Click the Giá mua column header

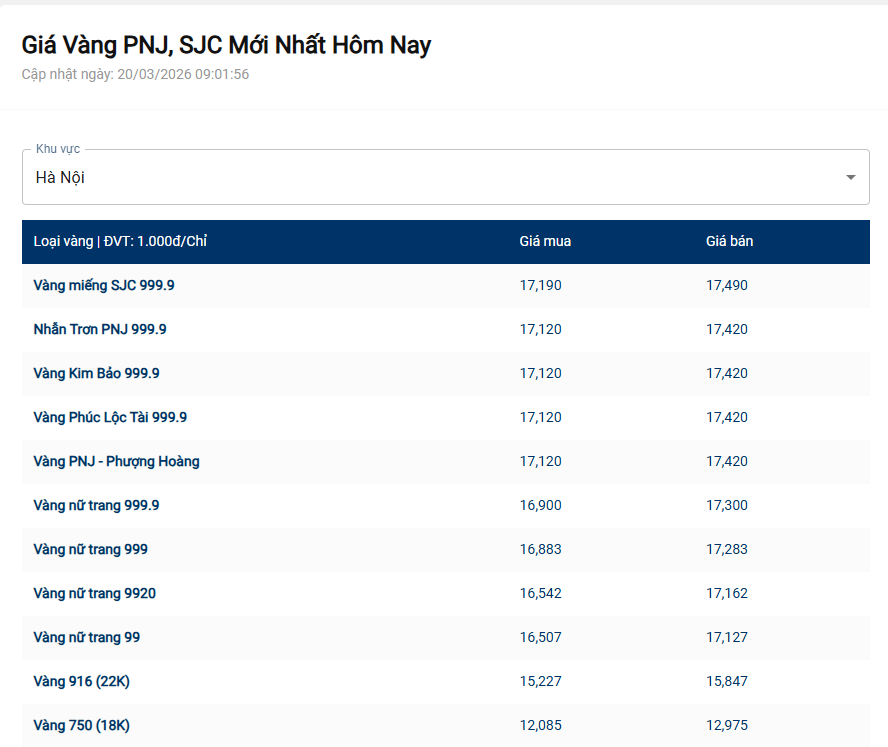point(545,241)
